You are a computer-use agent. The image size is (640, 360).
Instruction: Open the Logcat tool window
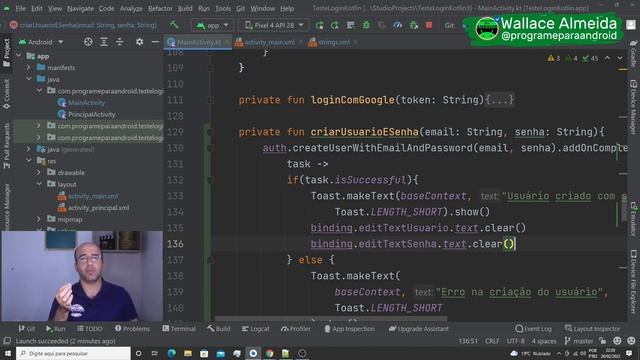click(256, 329)
